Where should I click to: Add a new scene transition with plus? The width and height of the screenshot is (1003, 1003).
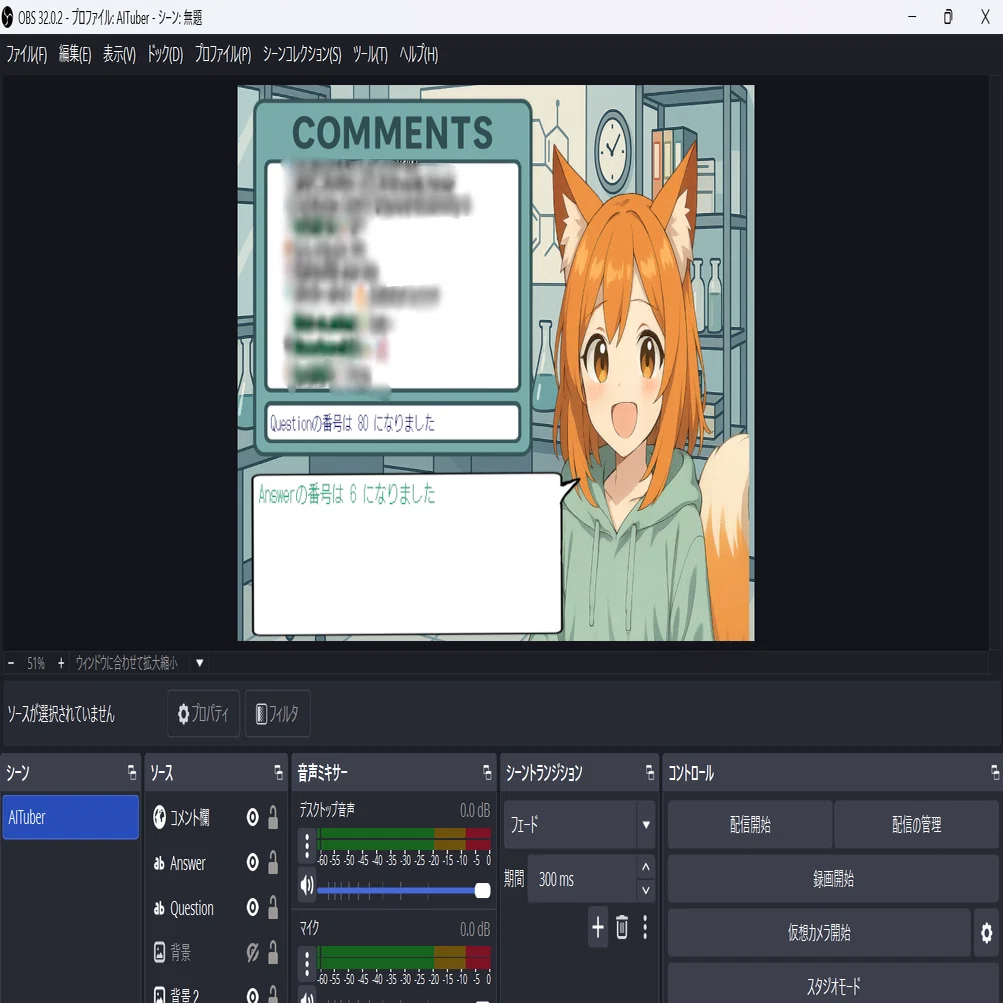pyautogui.click(x=598, y=927)
